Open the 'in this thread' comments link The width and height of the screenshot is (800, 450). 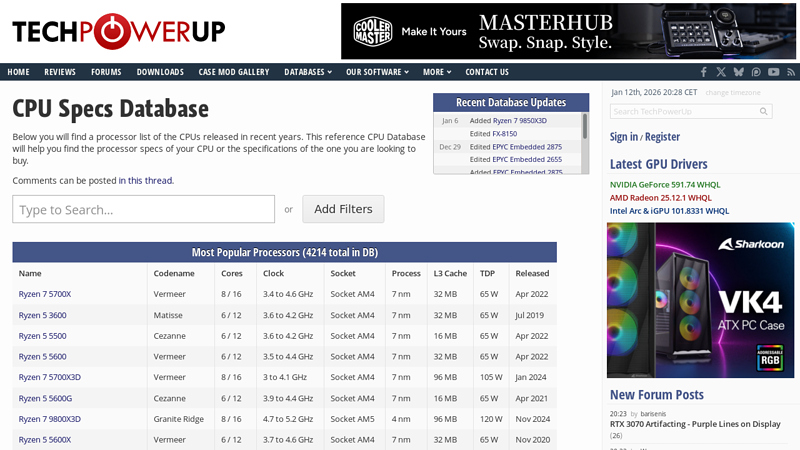pyautogui.click(x=145, y=181)
